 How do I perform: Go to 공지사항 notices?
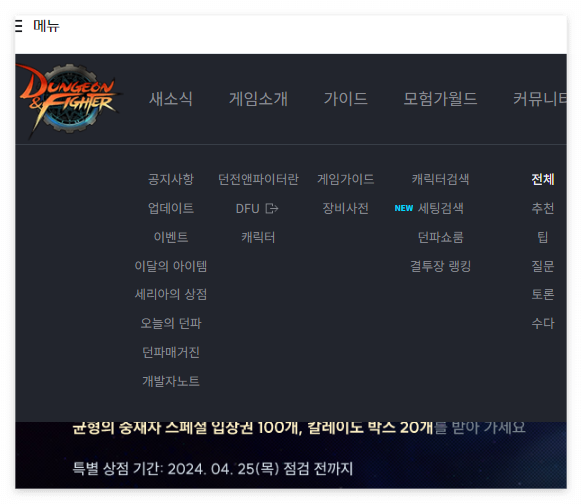click(x=171, y=179)
